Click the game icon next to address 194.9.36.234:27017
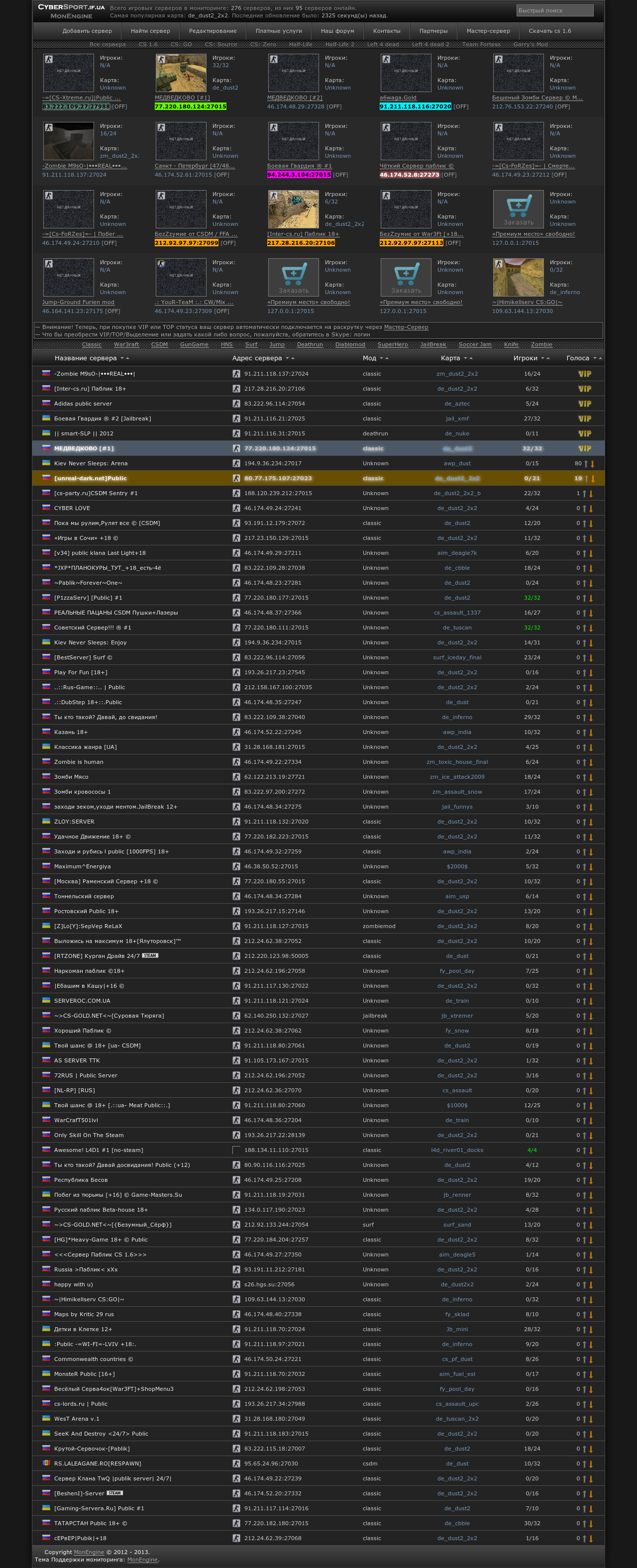Screen dimensions: 637x1568 (236, 463)
